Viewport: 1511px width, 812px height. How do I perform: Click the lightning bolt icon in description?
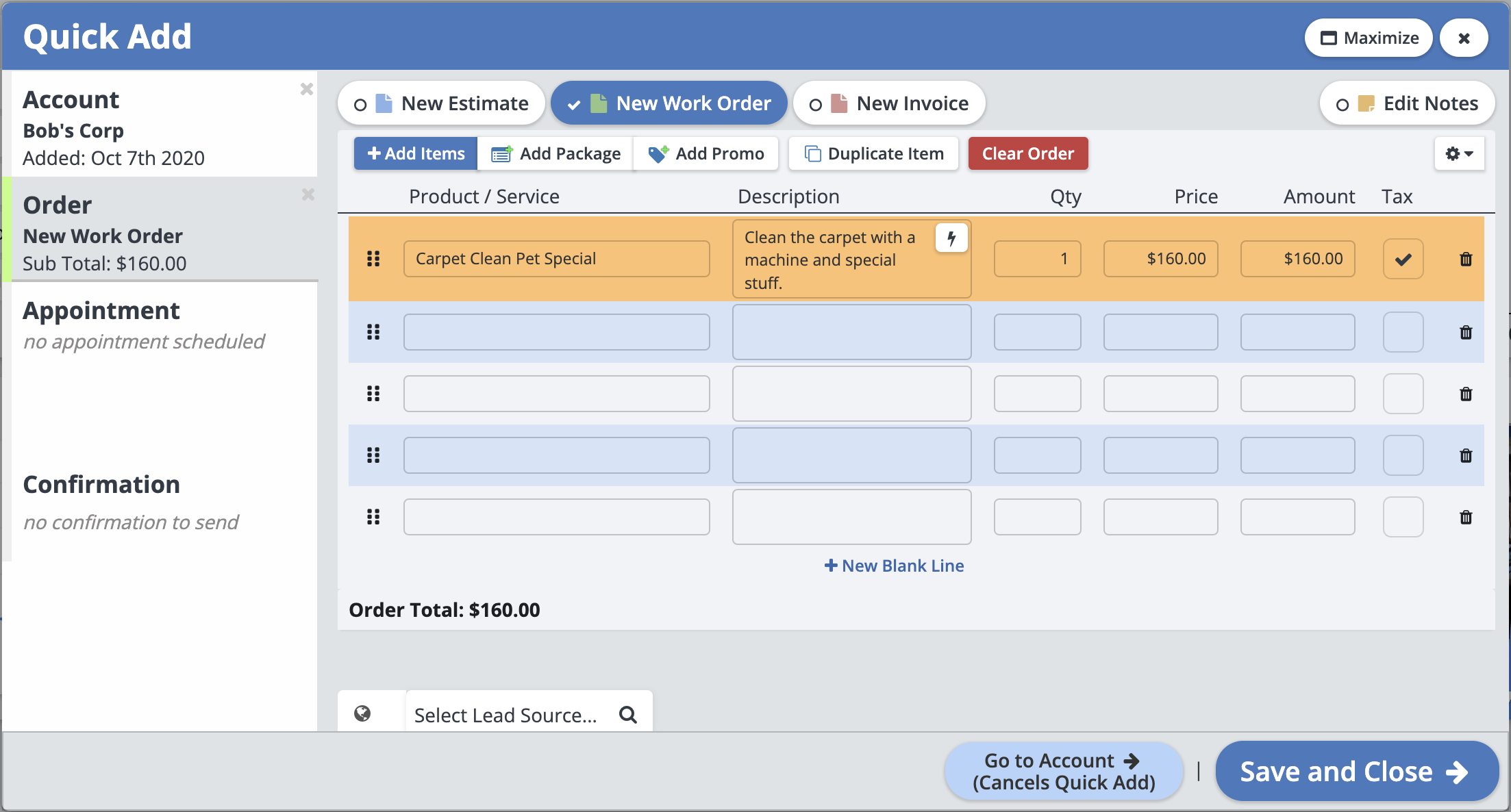pyautogui.click(x=951, y=238)
